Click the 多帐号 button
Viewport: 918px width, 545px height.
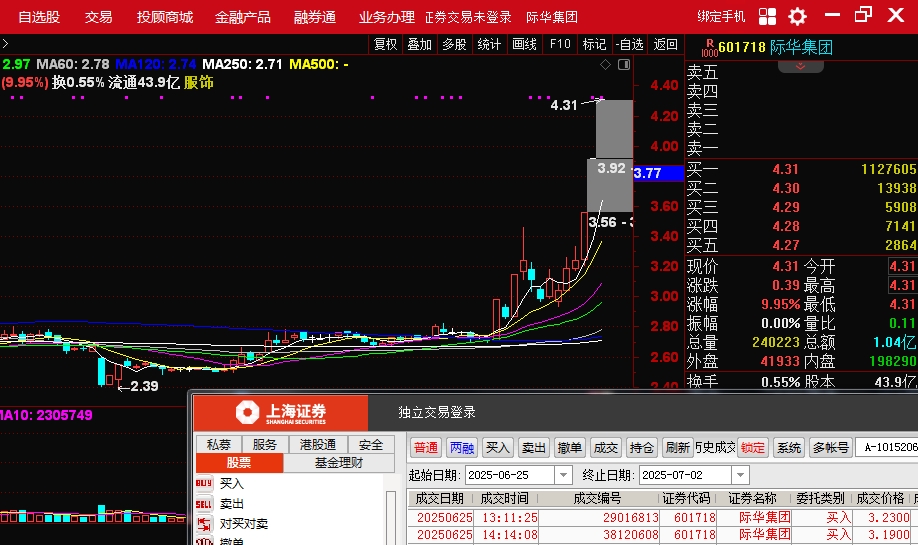(x=831, y=447)
